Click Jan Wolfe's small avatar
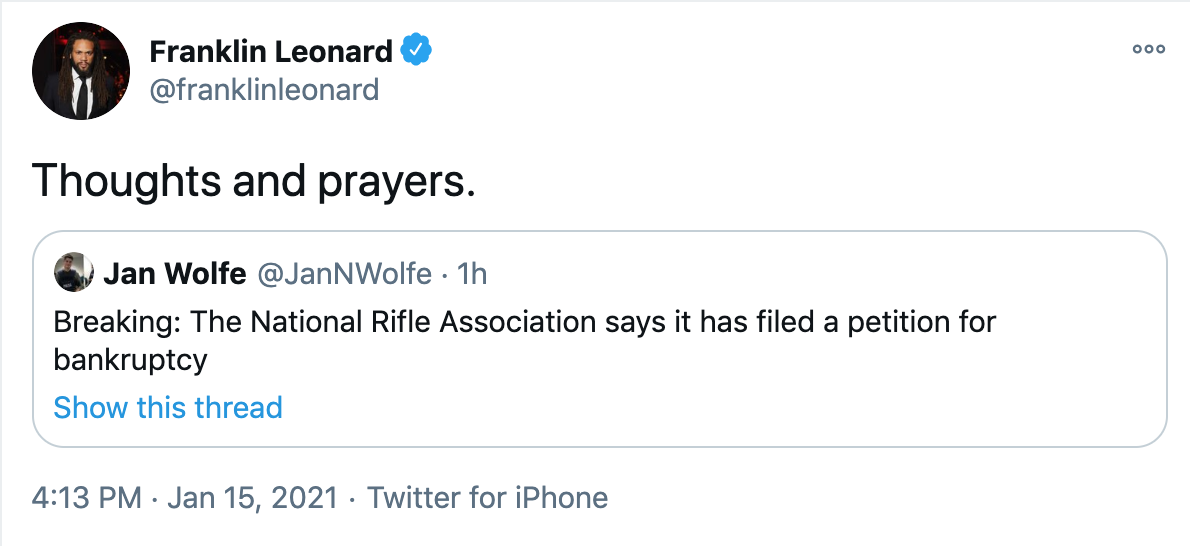This screenshot has height=546, width=1190. point(73,273)
